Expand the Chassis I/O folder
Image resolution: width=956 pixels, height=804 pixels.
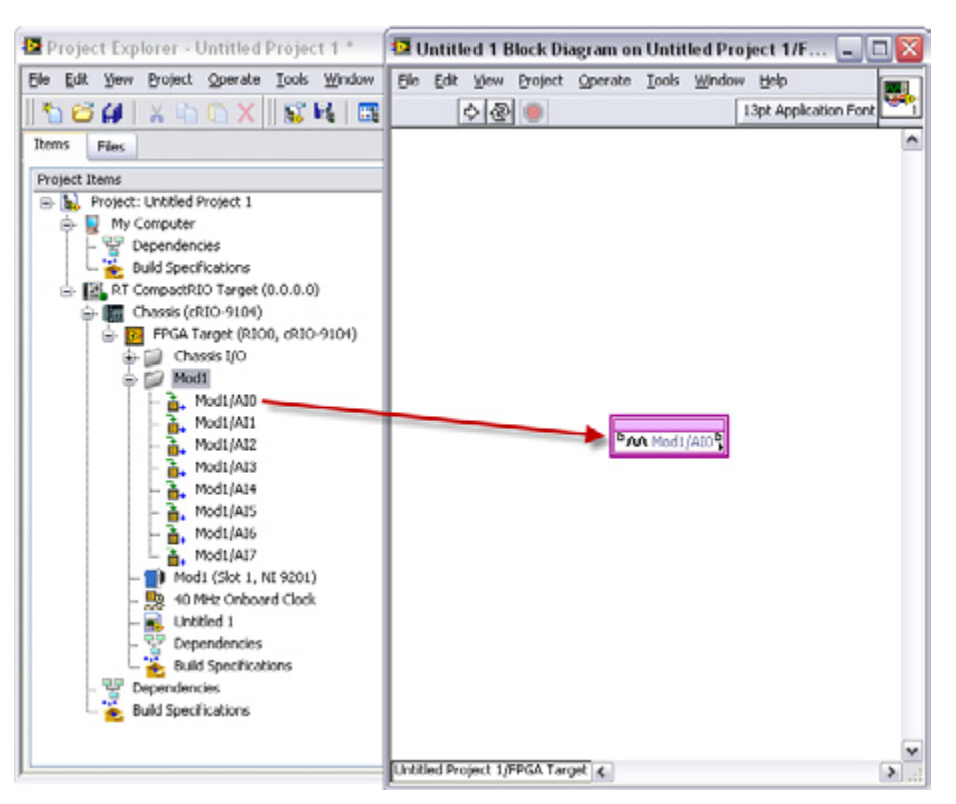[129, 357]
